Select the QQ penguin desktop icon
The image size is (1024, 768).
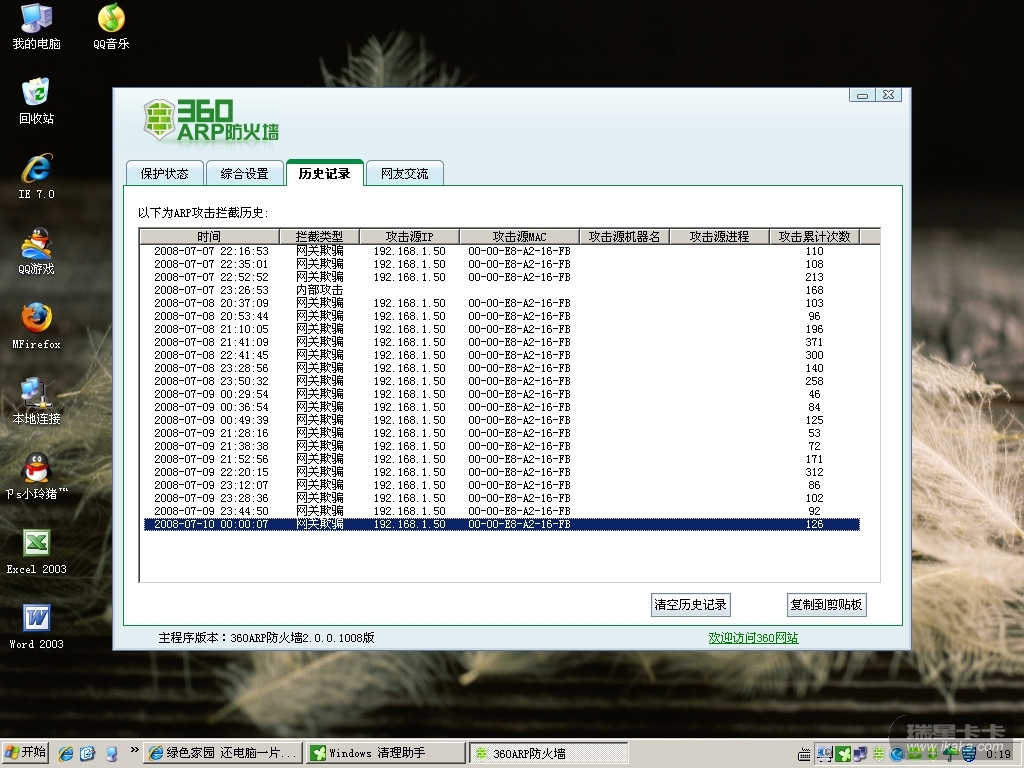click(36, 477)
